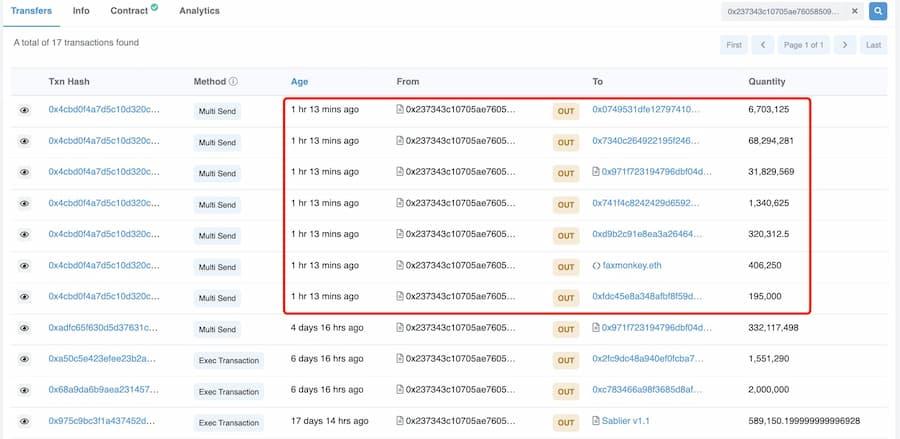Click OUT badge in the 6,703,125 row
This screenshot has height=439, width=900.
click(x=566, y=111)
